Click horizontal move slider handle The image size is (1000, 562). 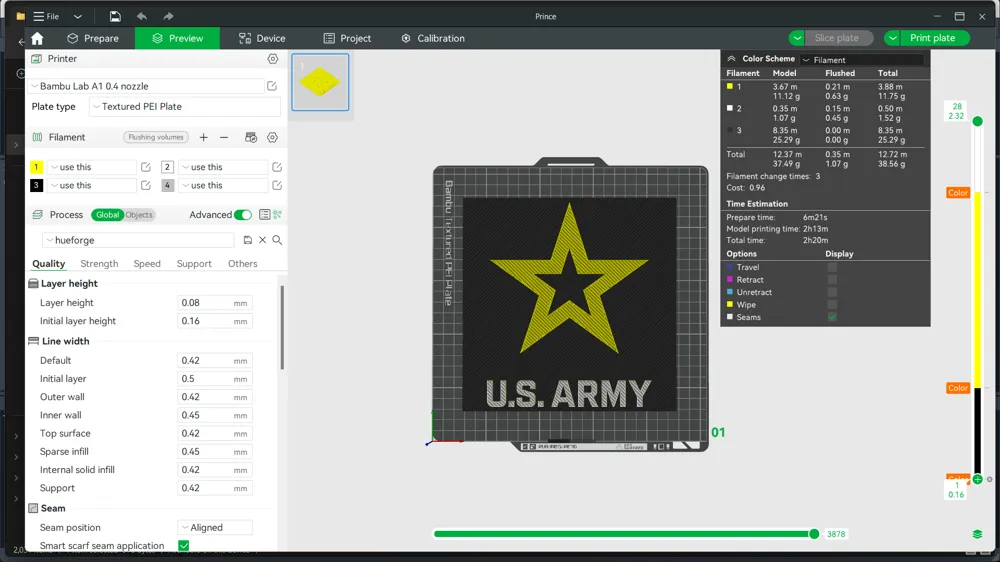(x=814, y=534)
